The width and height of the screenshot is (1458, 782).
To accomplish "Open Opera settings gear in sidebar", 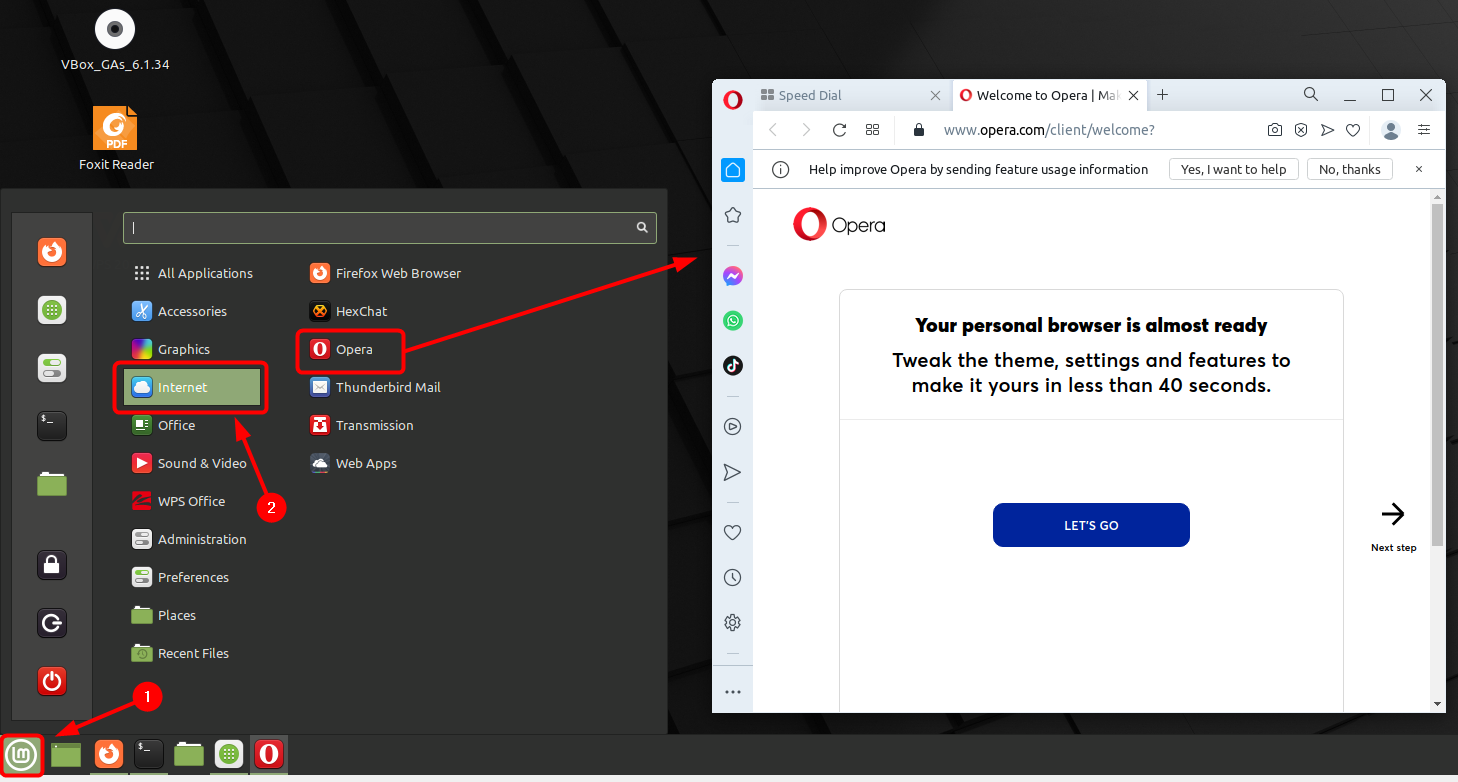I will pyautogui.click(x=733, y=623).
